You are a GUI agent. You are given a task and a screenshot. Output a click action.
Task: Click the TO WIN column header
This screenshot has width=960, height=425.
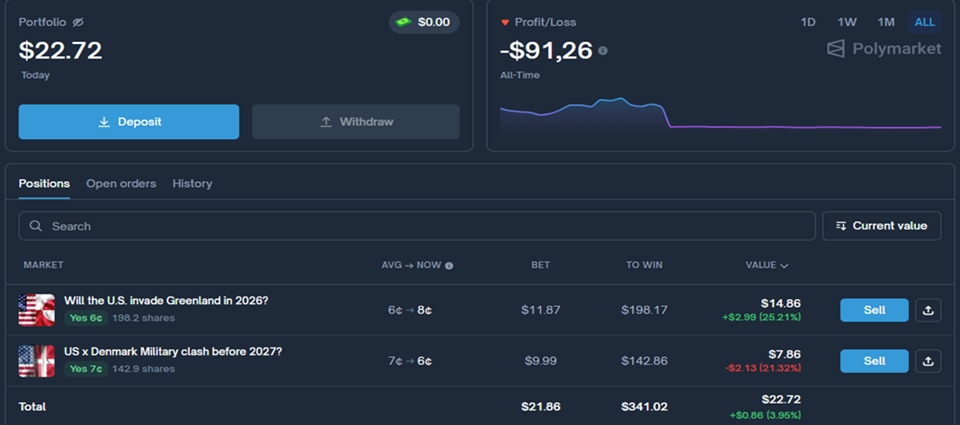[x=644, y=265]
